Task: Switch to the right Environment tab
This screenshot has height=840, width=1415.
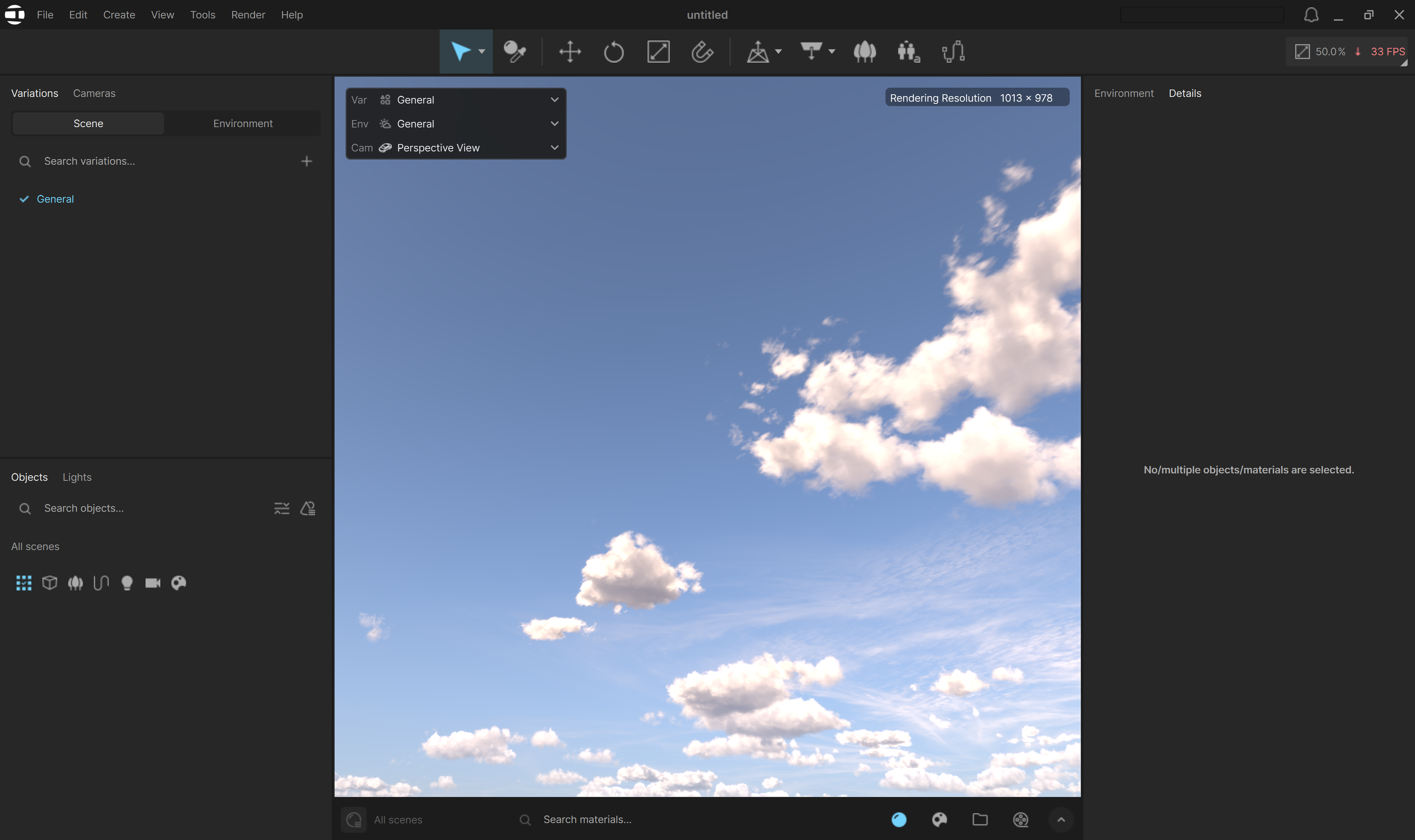Action: (1124, 94)
